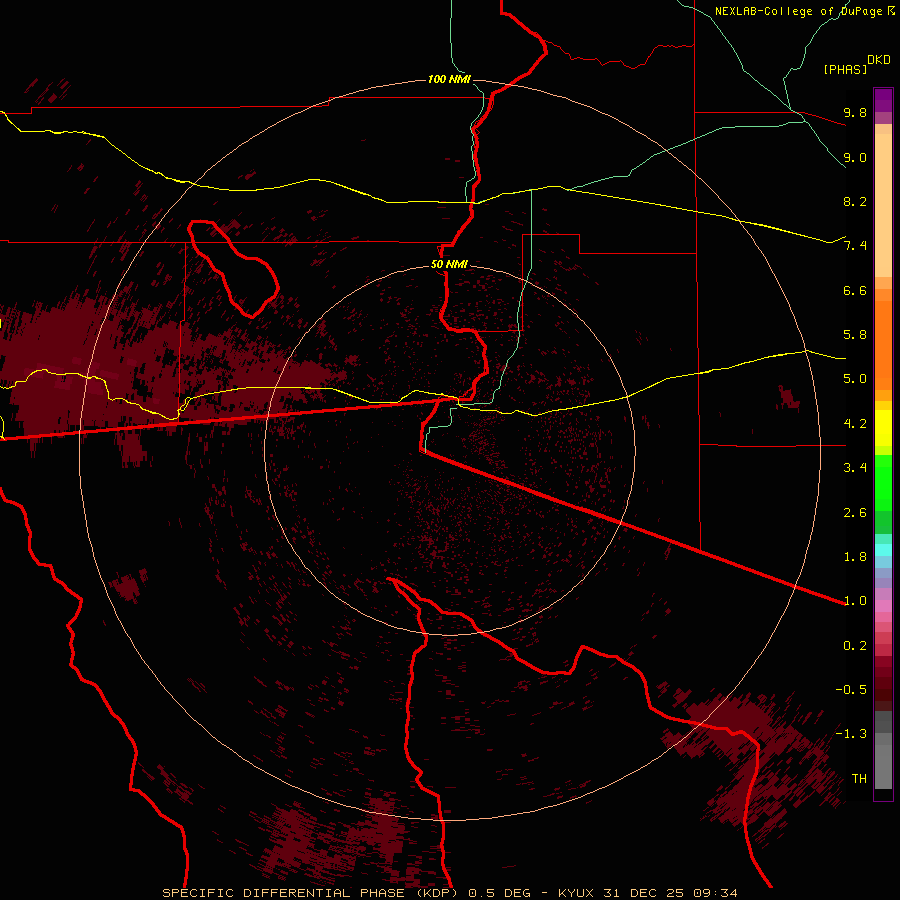Click the 0.2 value on the color scale
Viewport: 900px width, 900px height.
855,646
